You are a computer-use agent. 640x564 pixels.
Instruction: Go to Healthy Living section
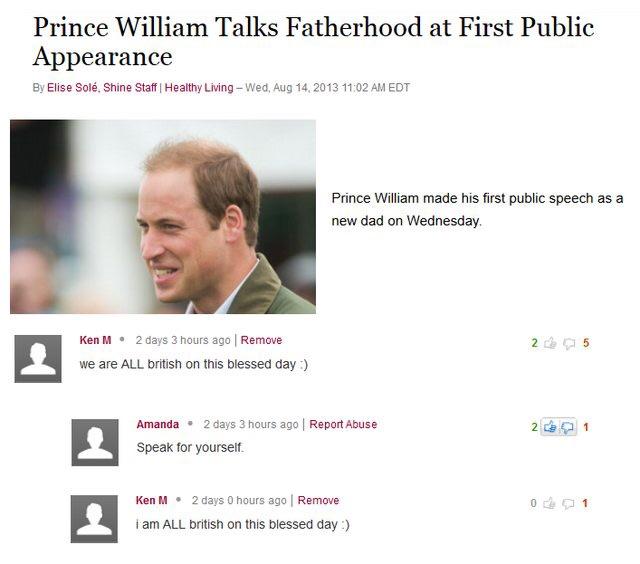[x=199, y=88]
